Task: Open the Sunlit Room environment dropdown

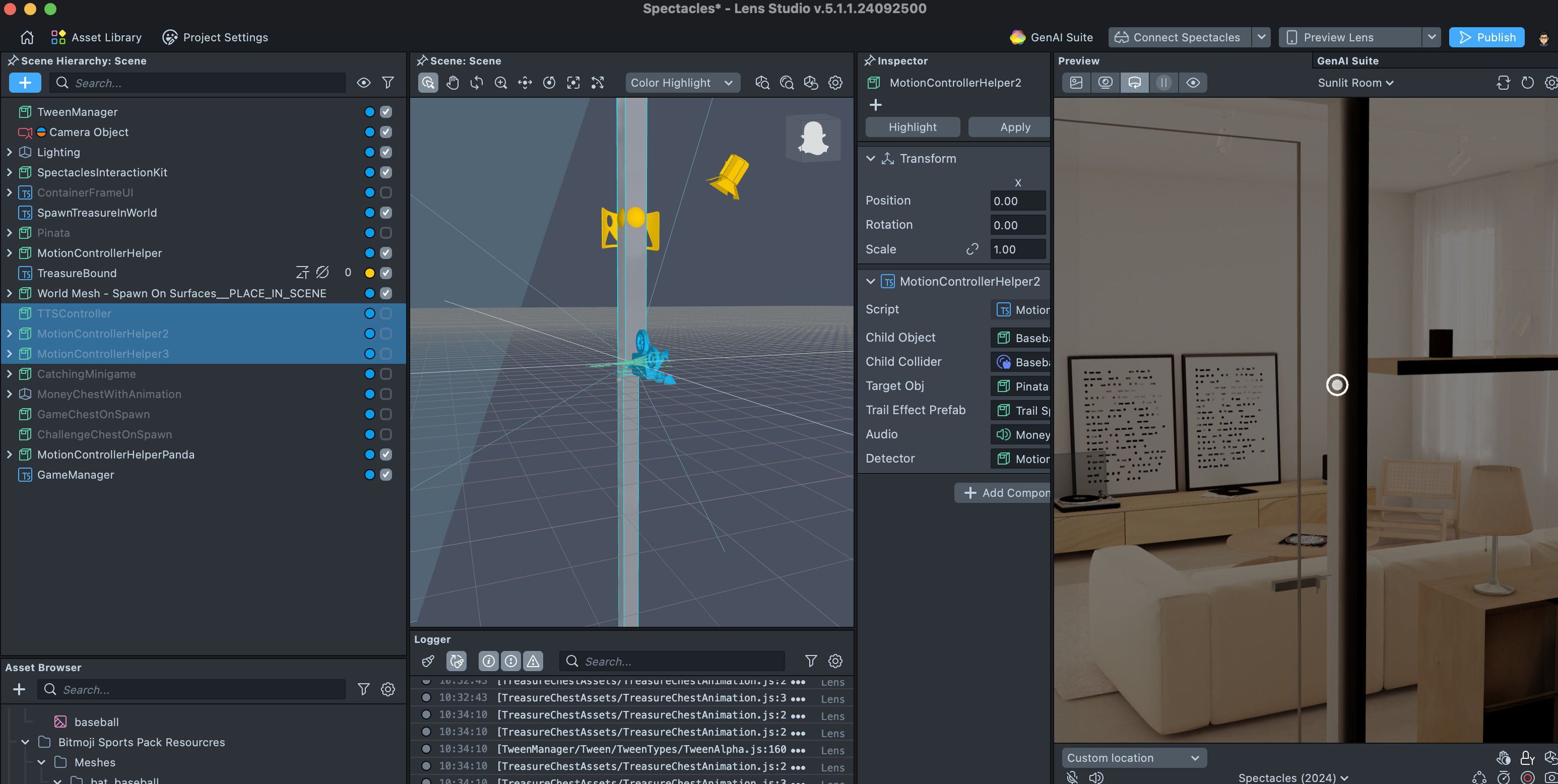Action: click(1355, 83)
